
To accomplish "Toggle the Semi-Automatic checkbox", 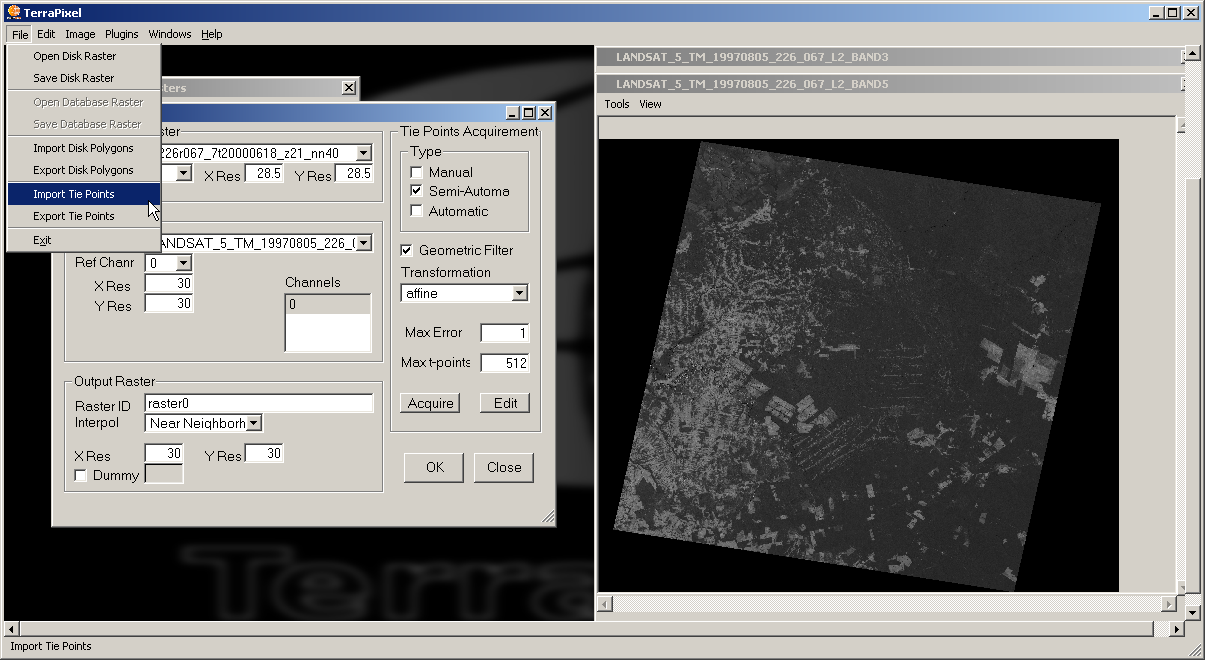I will (417, 192).
